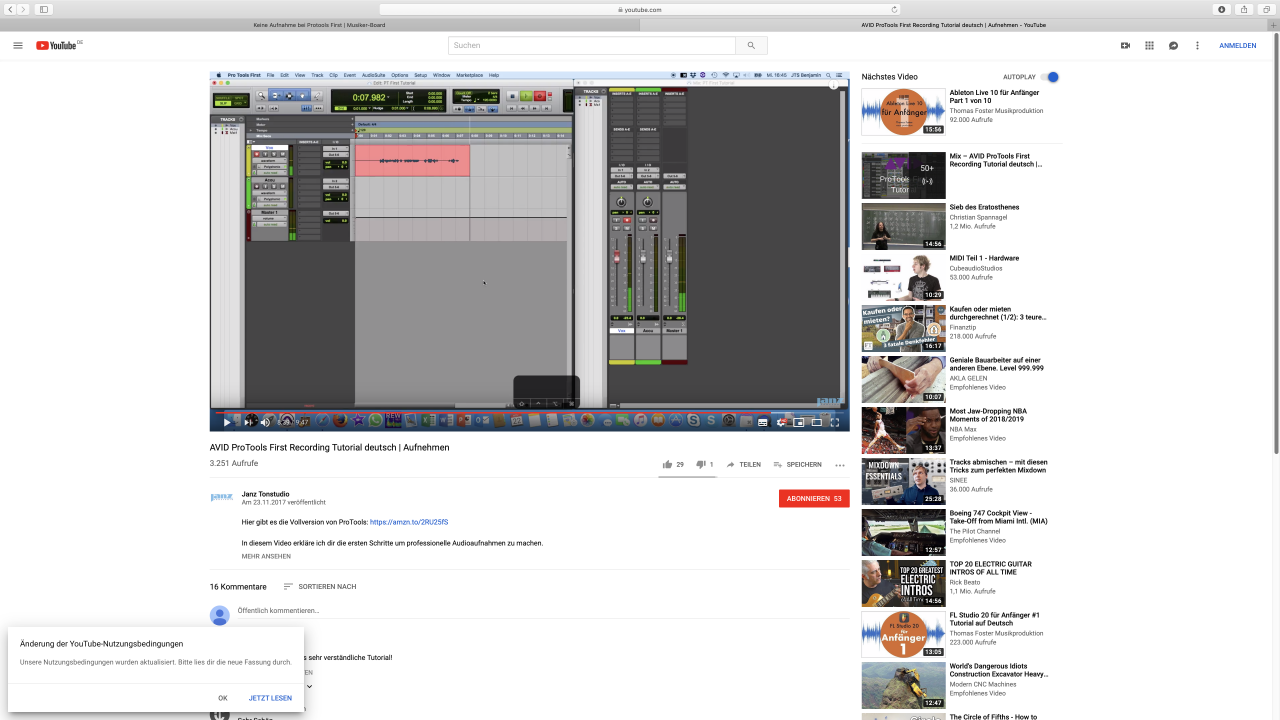1280x720 pixels.
Task: Click the 3.251 Aufrufe view count
Action: [234, 463]
